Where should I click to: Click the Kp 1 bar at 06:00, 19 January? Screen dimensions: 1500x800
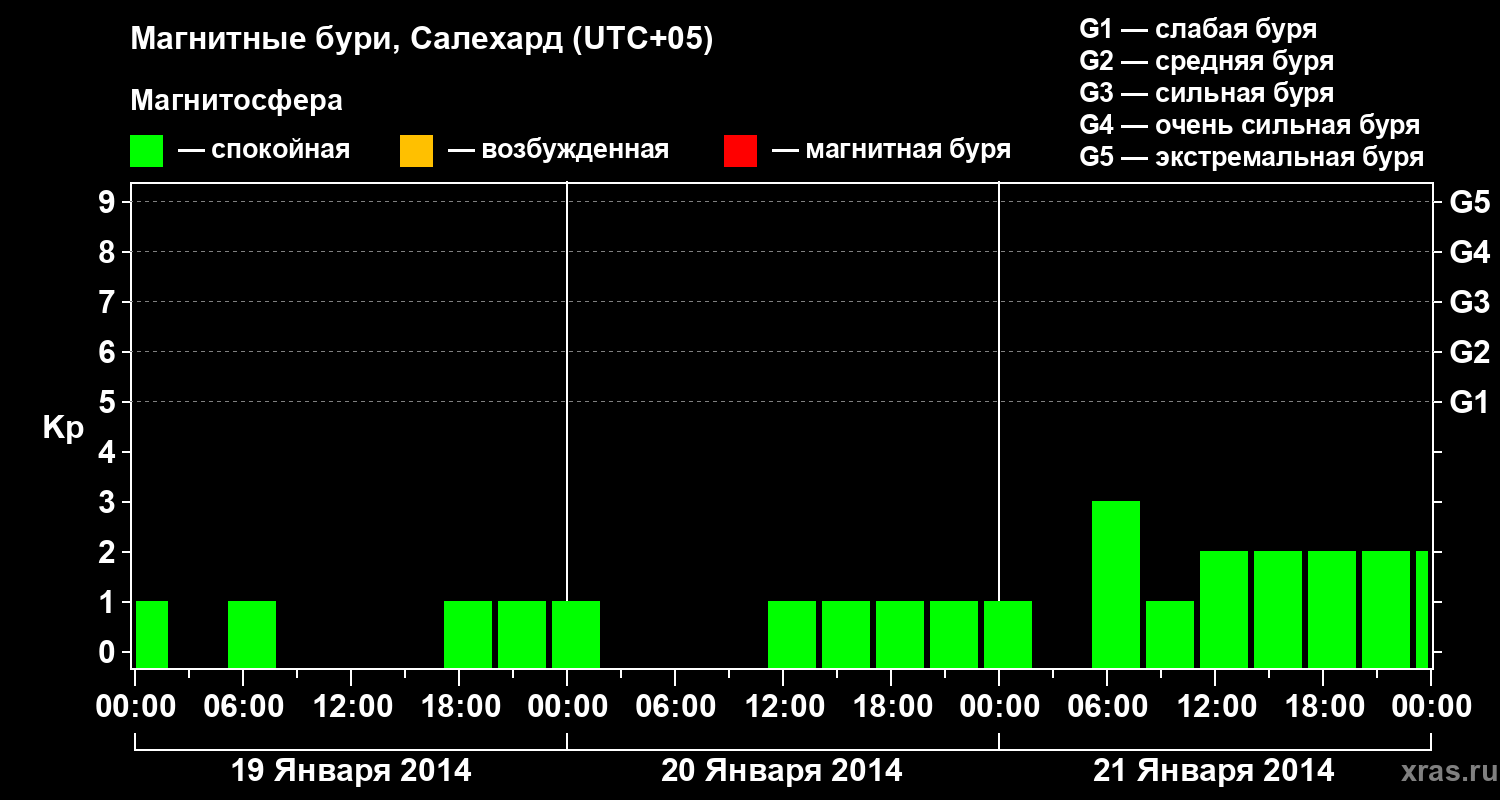(252, 634)
